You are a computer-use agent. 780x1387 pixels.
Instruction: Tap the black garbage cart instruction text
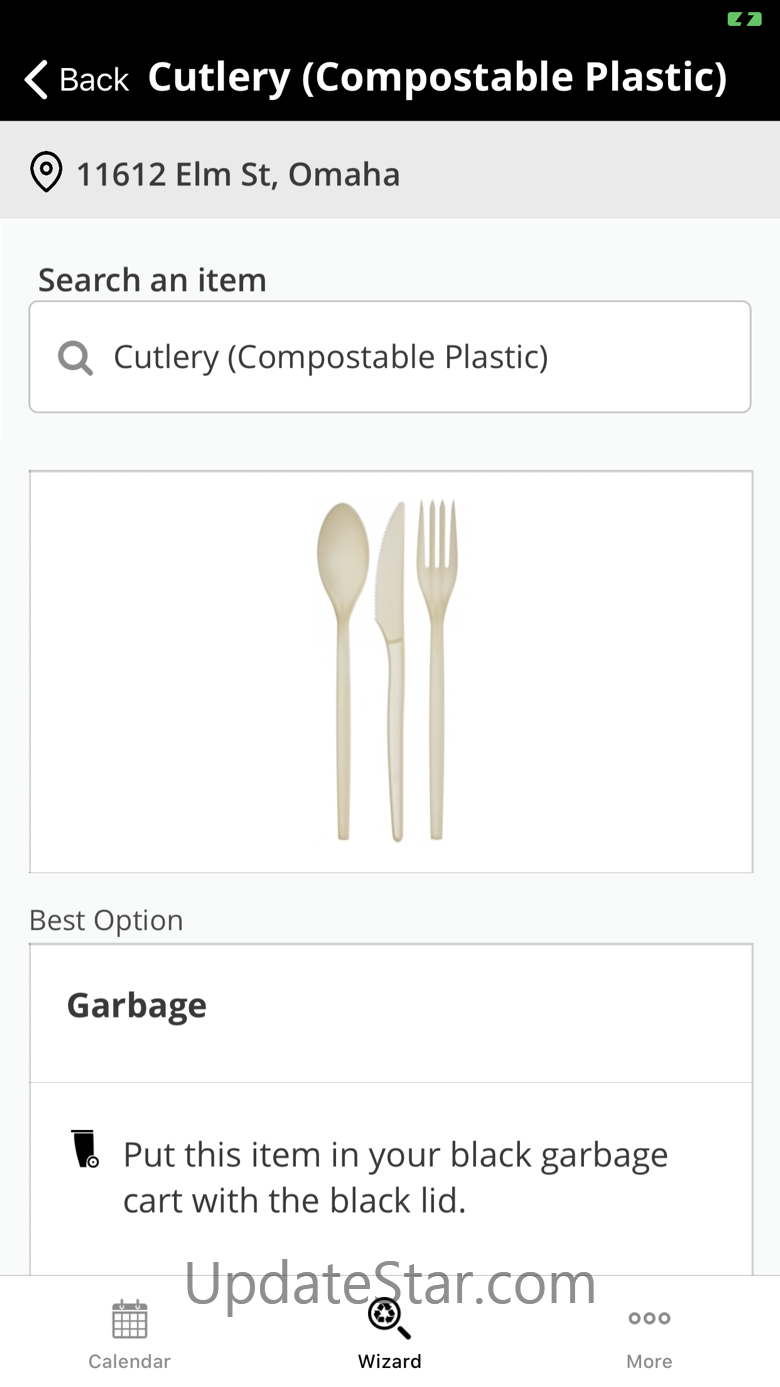tap(396, 1177)
